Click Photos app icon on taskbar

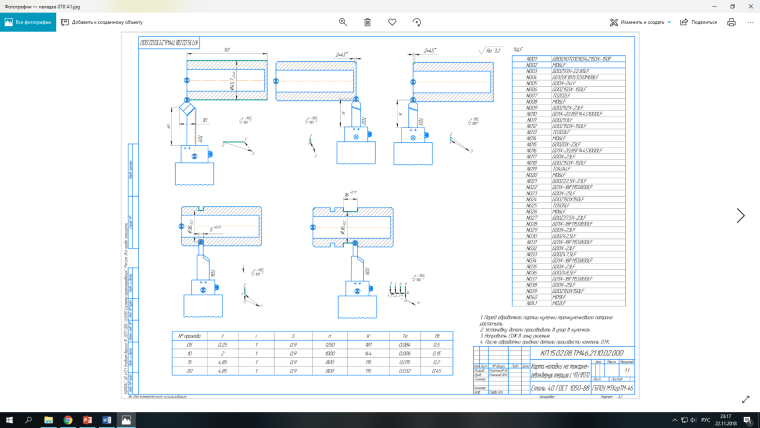(126, 420)
